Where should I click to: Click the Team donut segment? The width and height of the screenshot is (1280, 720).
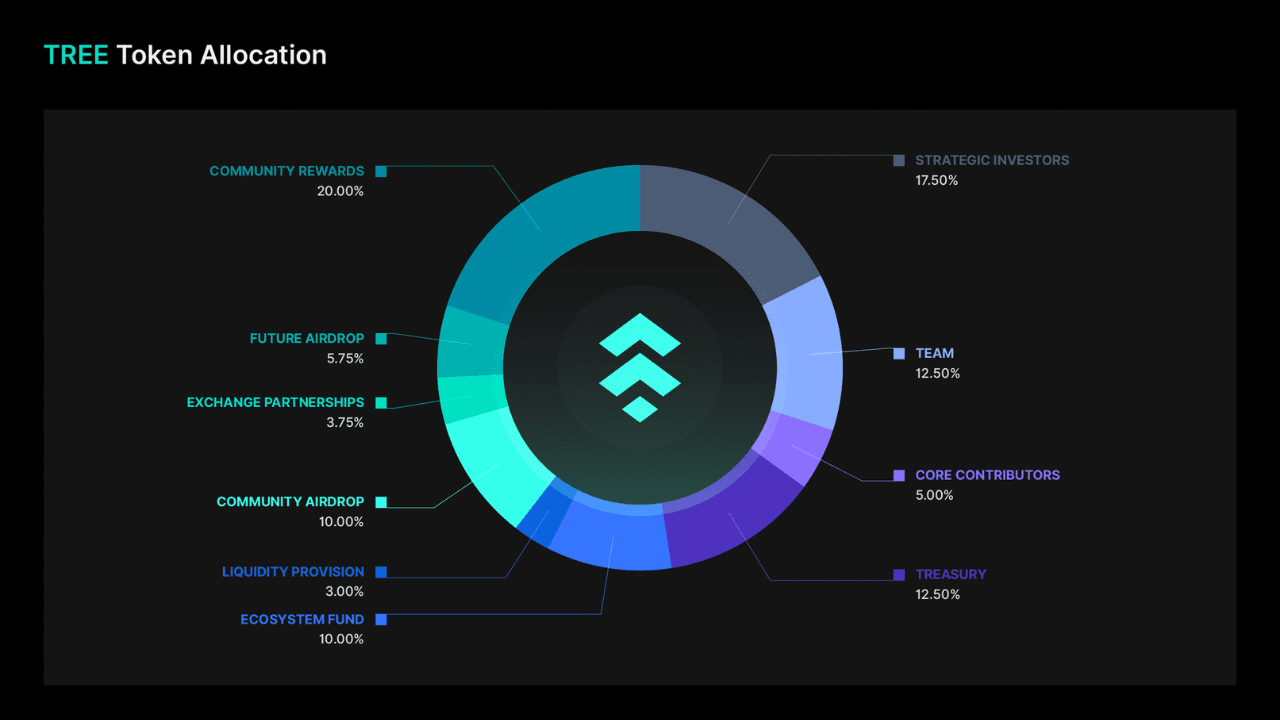click(x=808, y=352)
